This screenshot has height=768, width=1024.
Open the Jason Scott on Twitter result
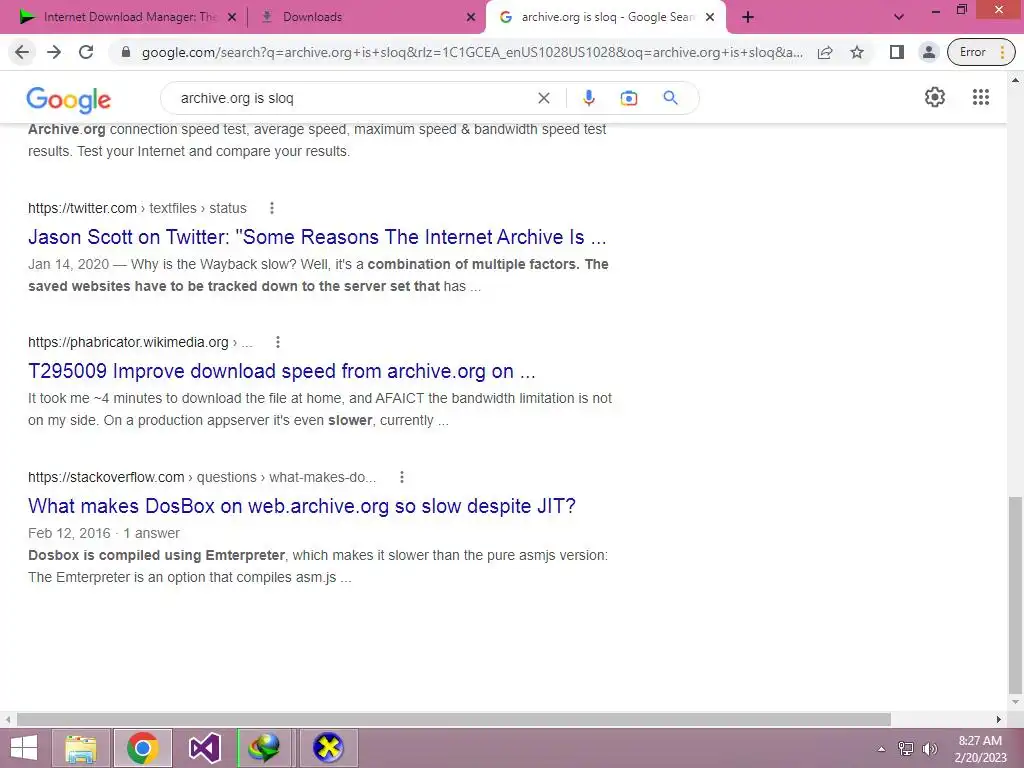[317, 236]
